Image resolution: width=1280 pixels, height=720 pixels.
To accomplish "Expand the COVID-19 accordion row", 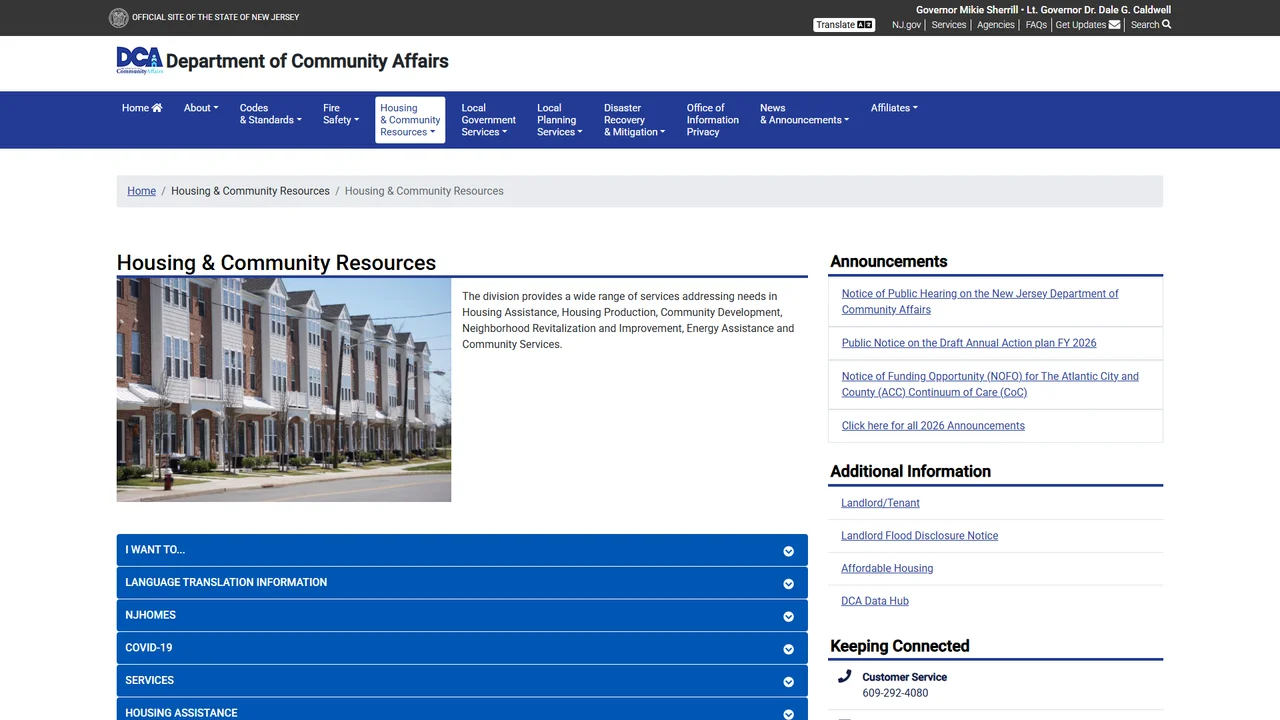I will click(462, 648).
